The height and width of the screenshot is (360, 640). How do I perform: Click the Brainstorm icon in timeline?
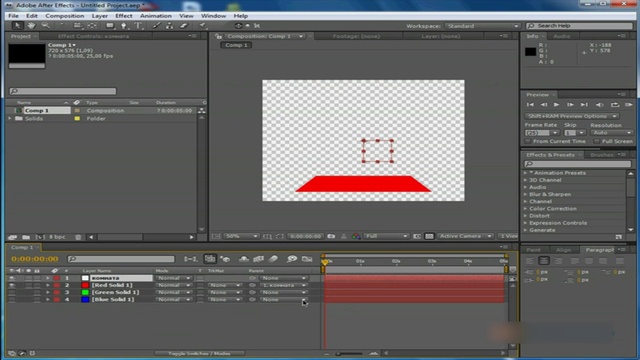[291, 259]
